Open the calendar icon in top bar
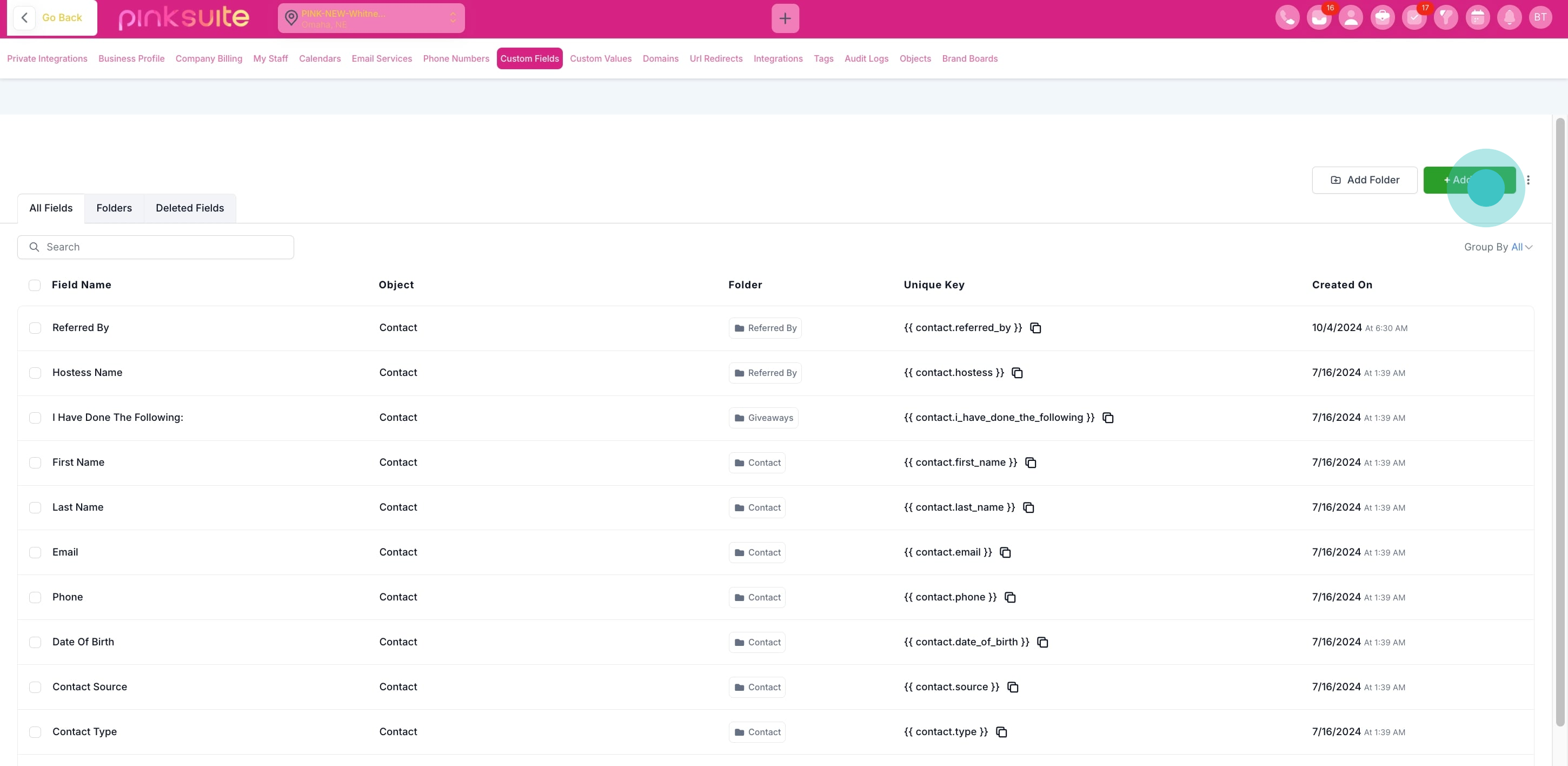 pyautogui.click(x=1477, y=18)
